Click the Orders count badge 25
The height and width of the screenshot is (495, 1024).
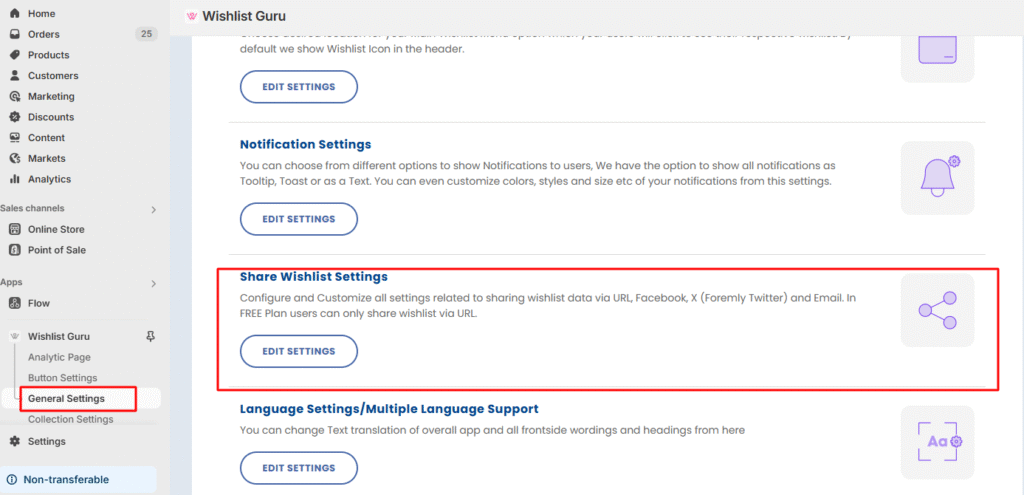click(146, 34)
